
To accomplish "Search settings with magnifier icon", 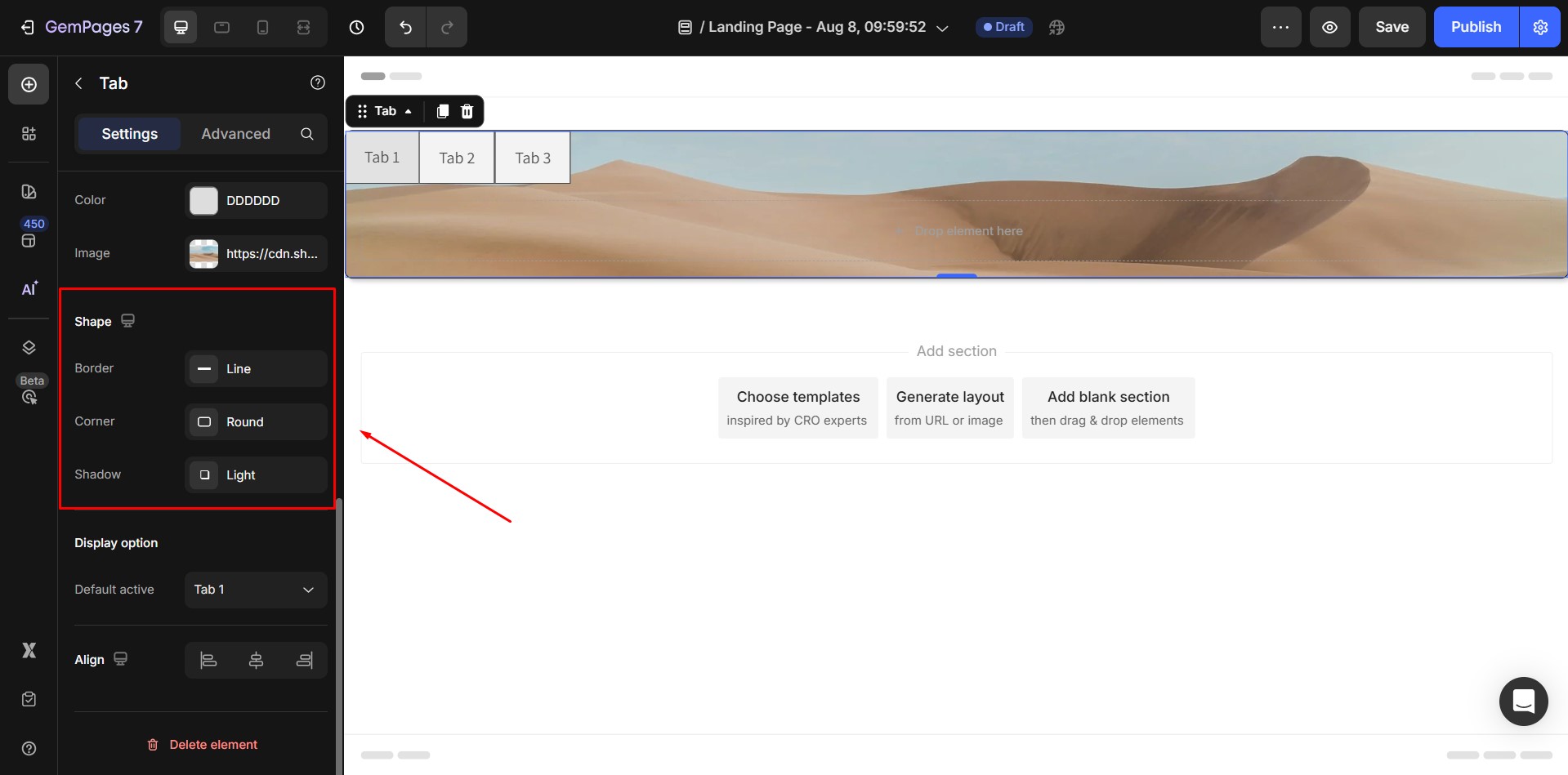I will (307, 134).
